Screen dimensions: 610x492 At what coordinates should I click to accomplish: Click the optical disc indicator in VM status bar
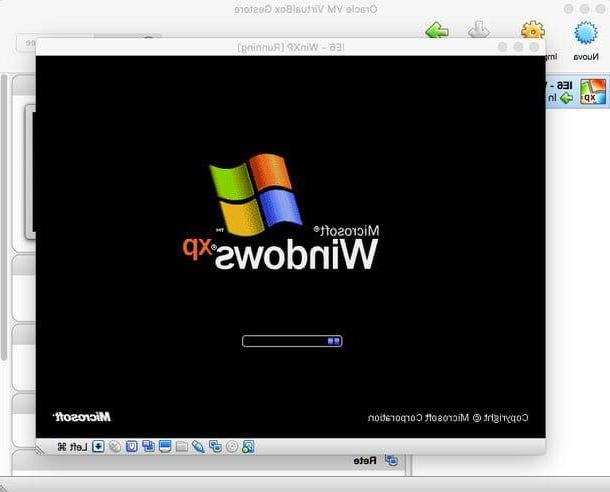click(x=232, y=446)
